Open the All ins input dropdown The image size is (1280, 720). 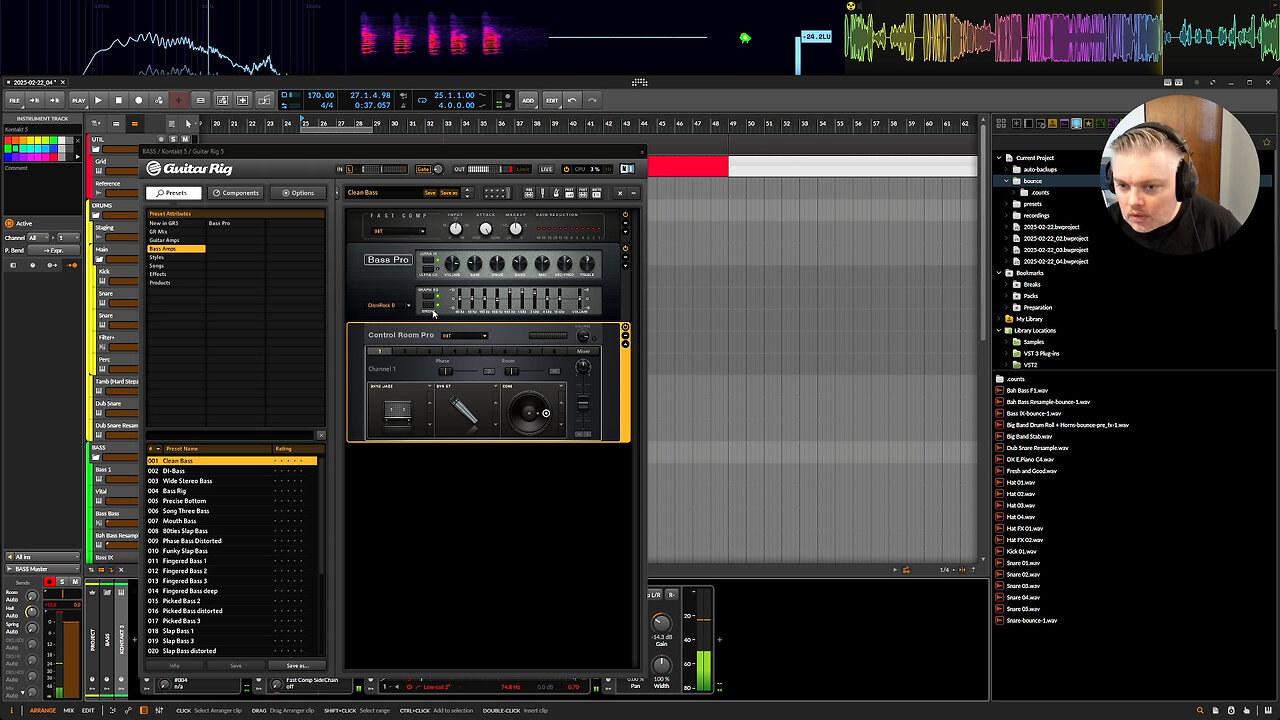tap(42, 556)
